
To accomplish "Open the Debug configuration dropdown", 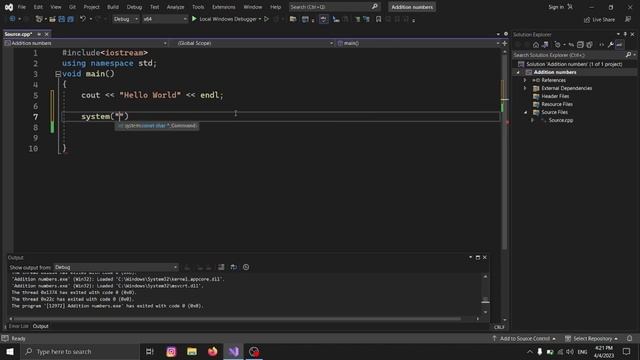I will pos(126,19).
